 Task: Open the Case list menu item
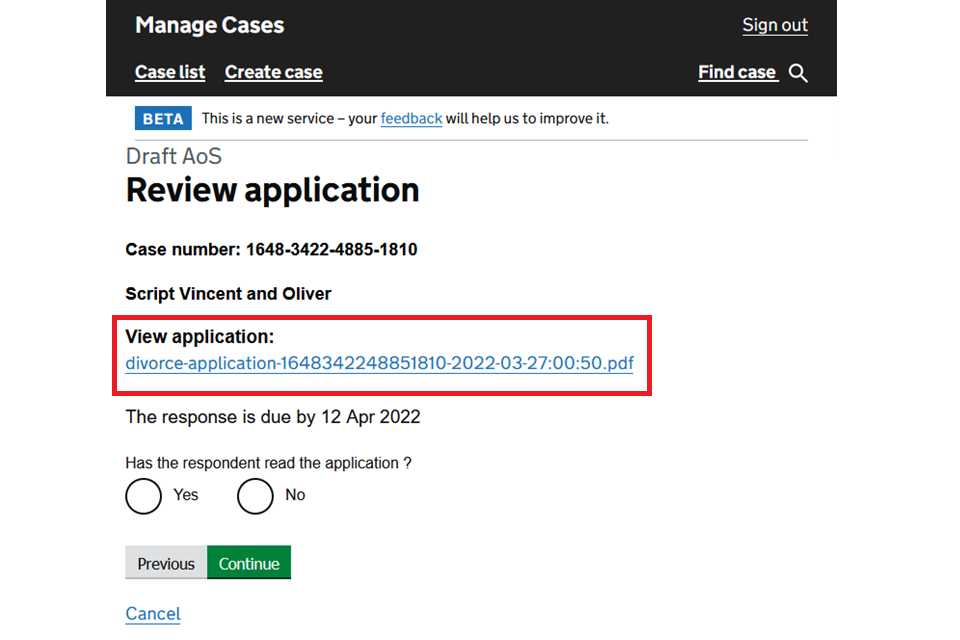[170, 73]
